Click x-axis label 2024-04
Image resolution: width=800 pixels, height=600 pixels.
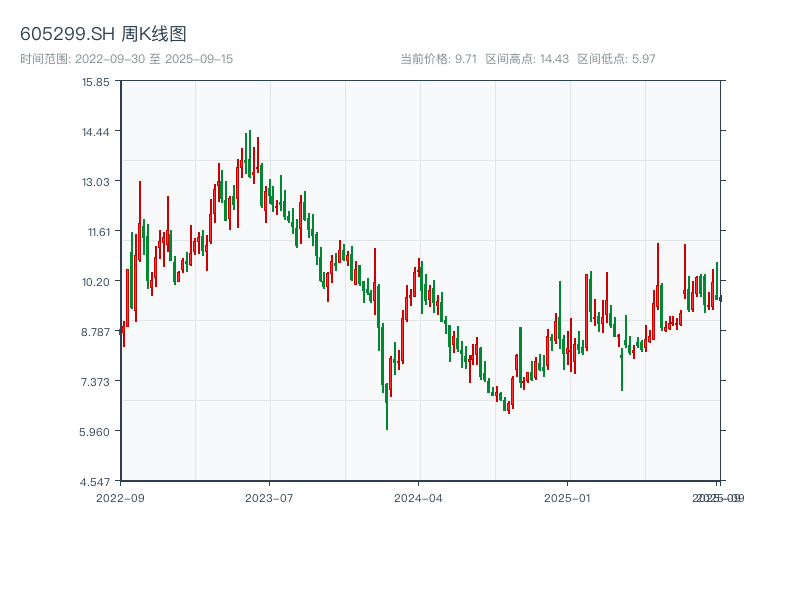(418, 498)
